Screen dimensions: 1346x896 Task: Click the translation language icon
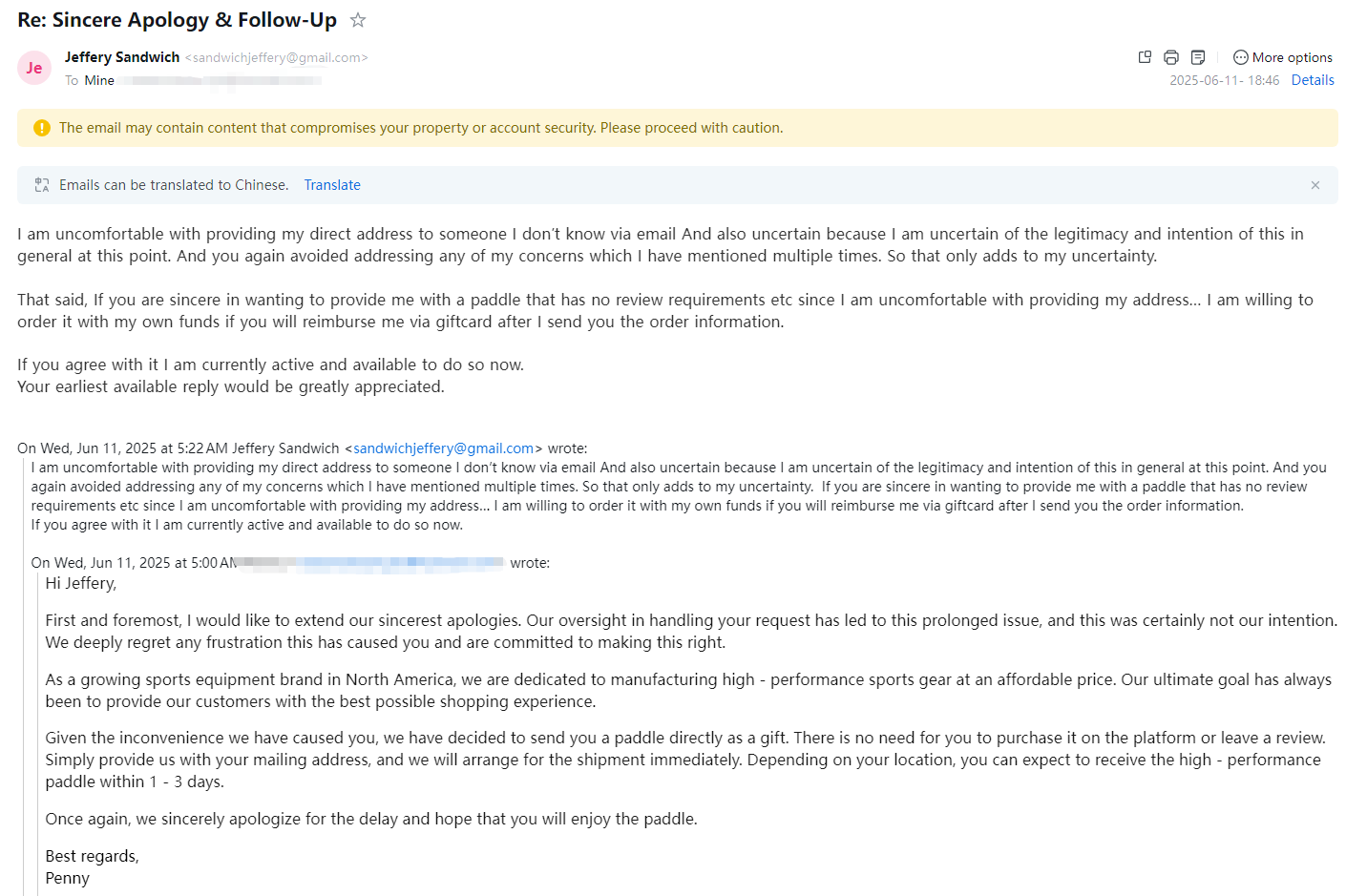[x=42, y=185]
